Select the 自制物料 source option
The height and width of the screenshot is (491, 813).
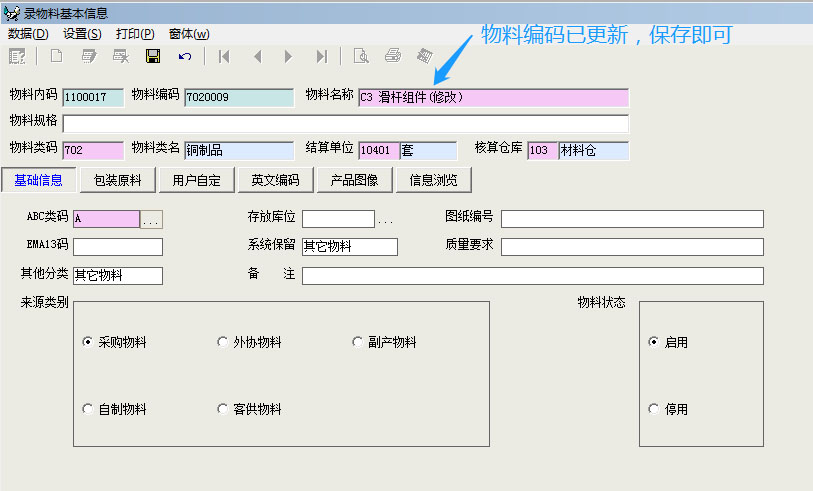pyautogui.click(x=88, y=409)
